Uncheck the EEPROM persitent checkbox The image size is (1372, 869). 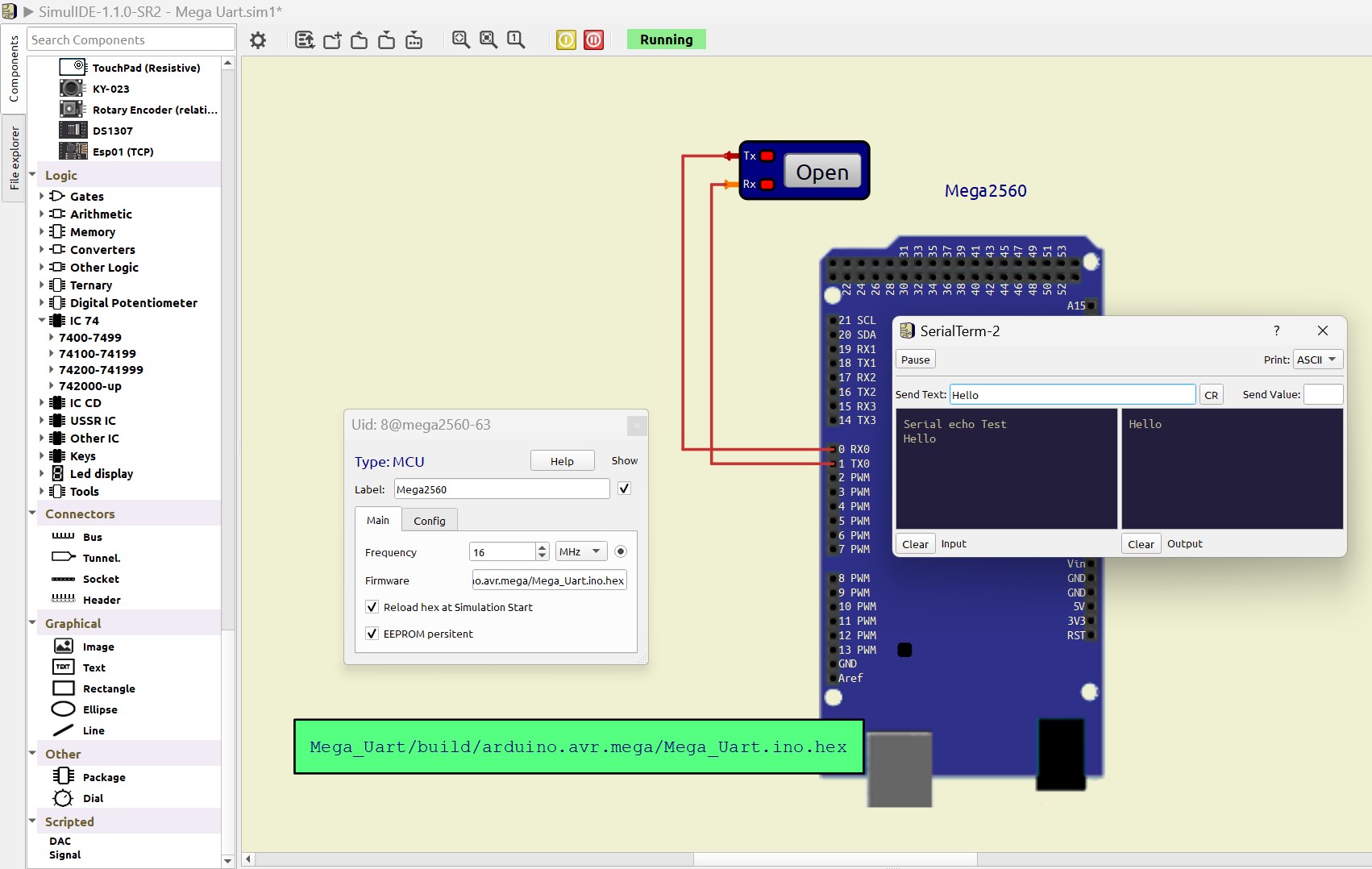tap(372, 634)
